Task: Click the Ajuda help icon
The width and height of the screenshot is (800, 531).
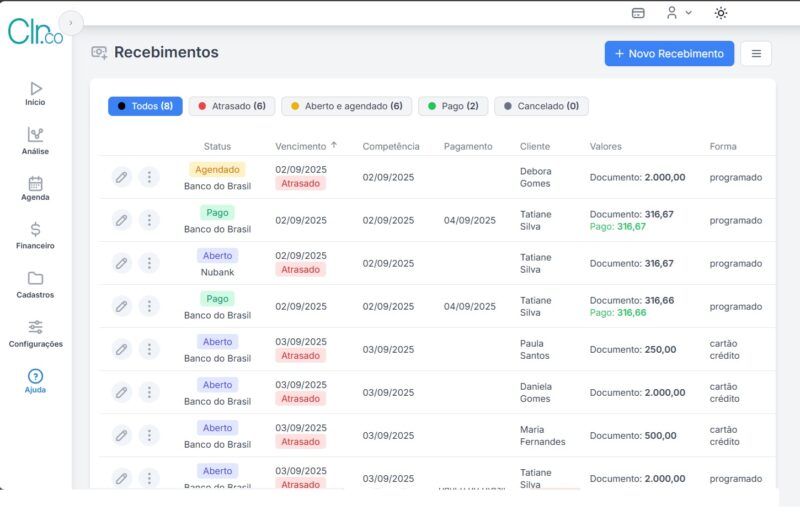Action: pyautogui.click(x=35, y=377)
